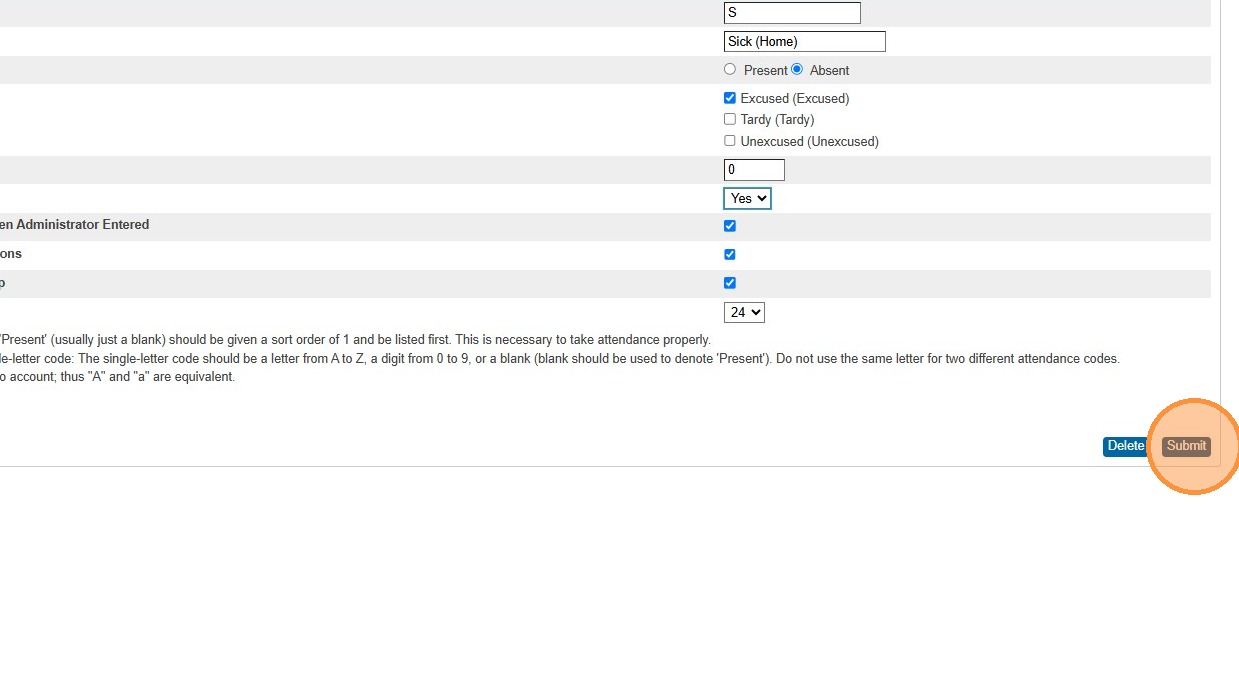
Task: Click the Sick (Home) text field
Action: click(805, 41)
